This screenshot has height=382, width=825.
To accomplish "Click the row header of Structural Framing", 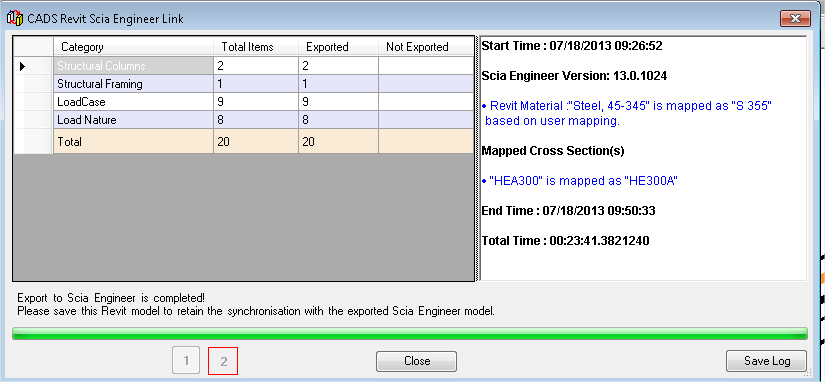I will [x=34, y=84].
